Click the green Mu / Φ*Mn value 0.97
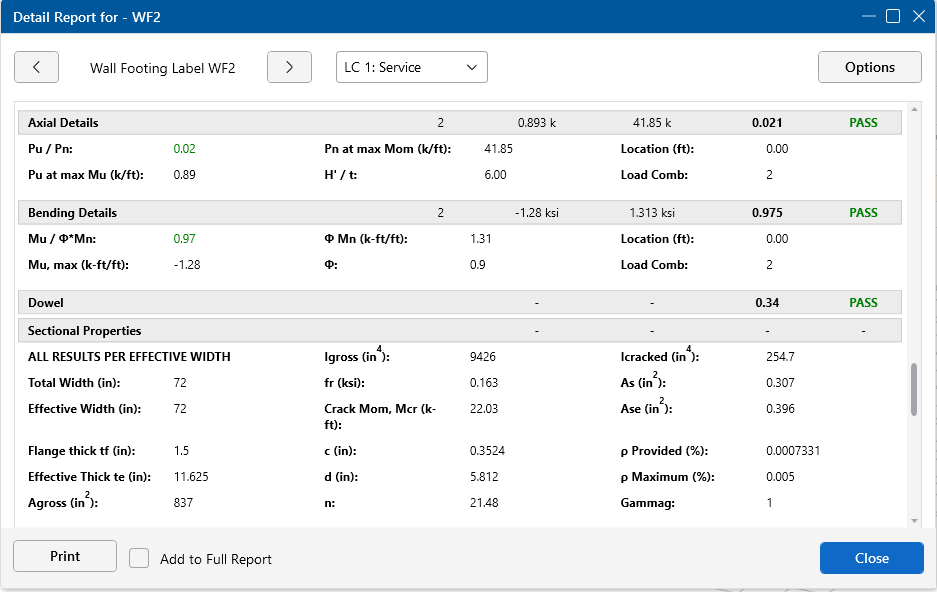The width and height of the screenshot is (937, 592). tap(185, 239)
